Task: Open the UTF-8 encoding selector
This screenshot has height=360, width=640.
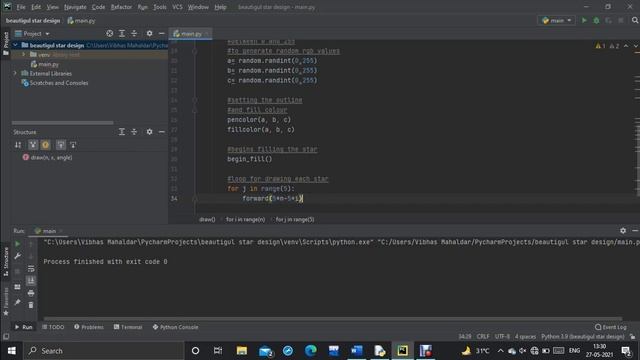Action: [502, 337]
